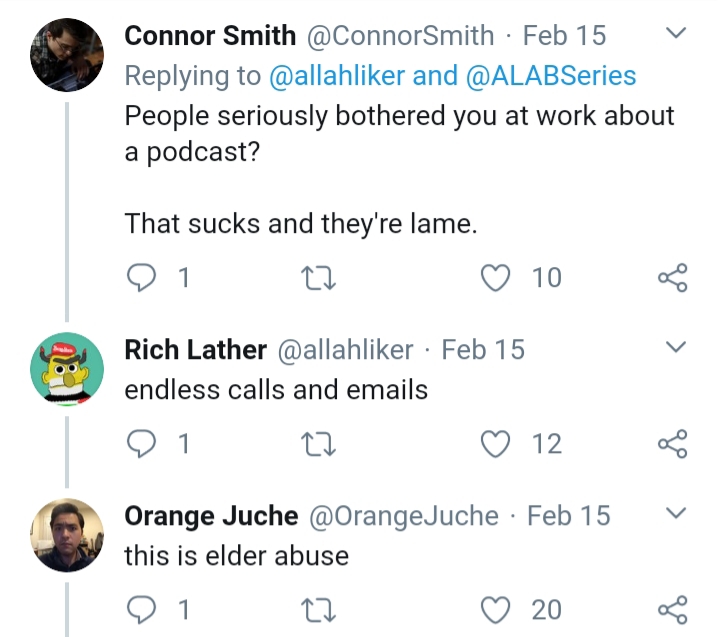
Task: Reply to Connor Smith's tweet
Action: pyautogui.click(x=141, y=278)
